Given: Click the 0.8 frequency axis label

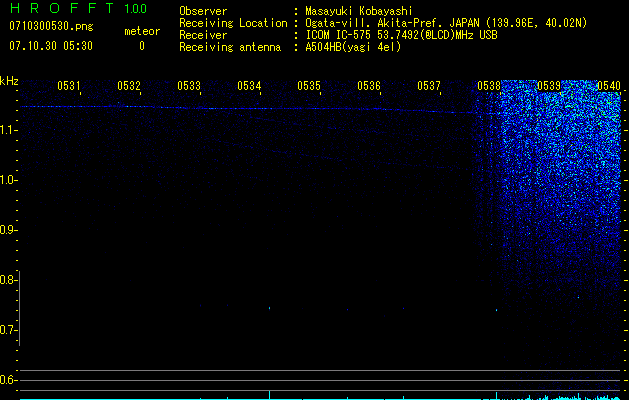Looking at the screenshot, I should [8, 280].
